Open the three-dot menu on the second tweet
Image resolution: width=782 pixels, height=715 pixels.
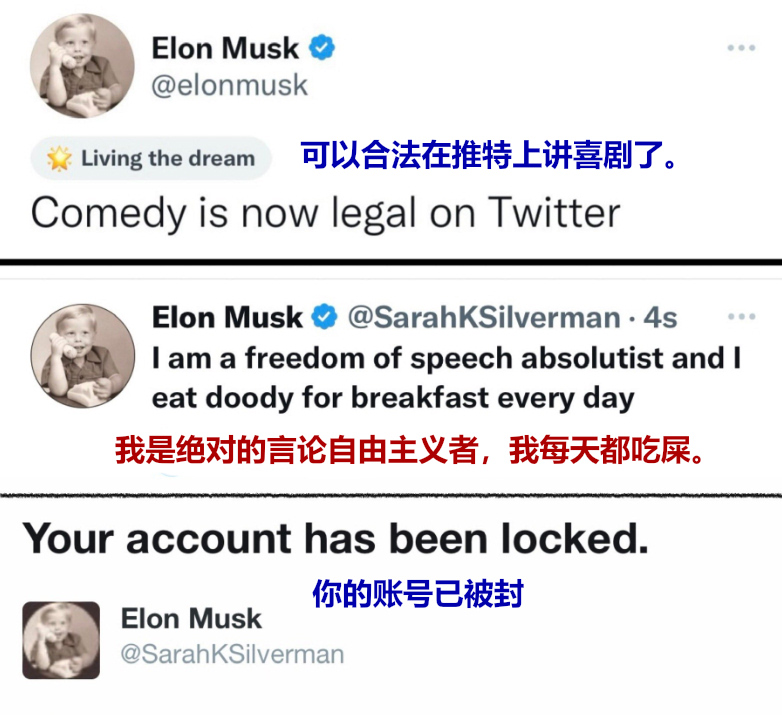(x=742, y=317)
